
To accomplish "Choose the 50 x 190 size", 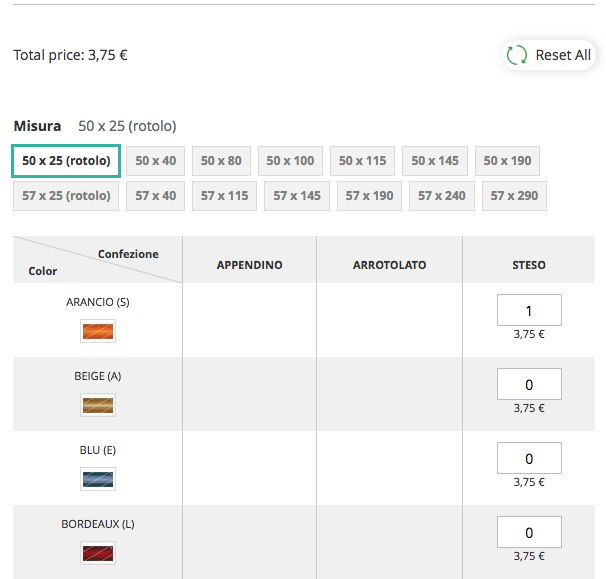I will point(507,161).
